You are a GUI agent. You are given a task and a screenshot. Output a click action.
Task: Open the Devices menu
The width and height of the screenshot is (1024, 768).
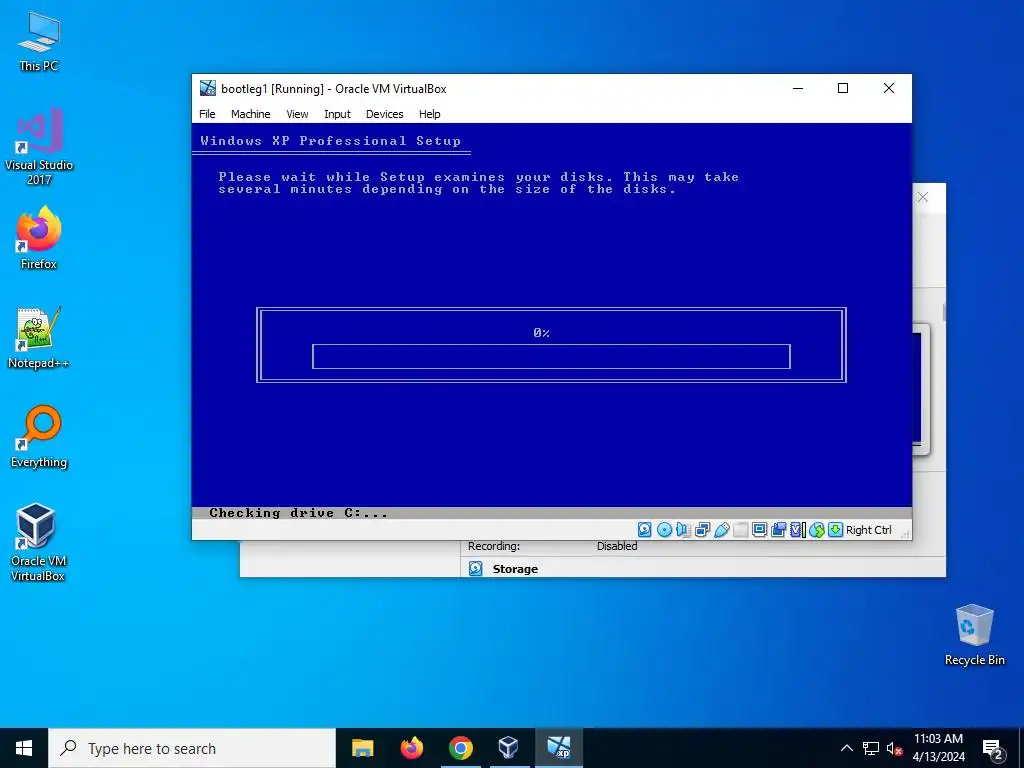click(x=384, y=114)
